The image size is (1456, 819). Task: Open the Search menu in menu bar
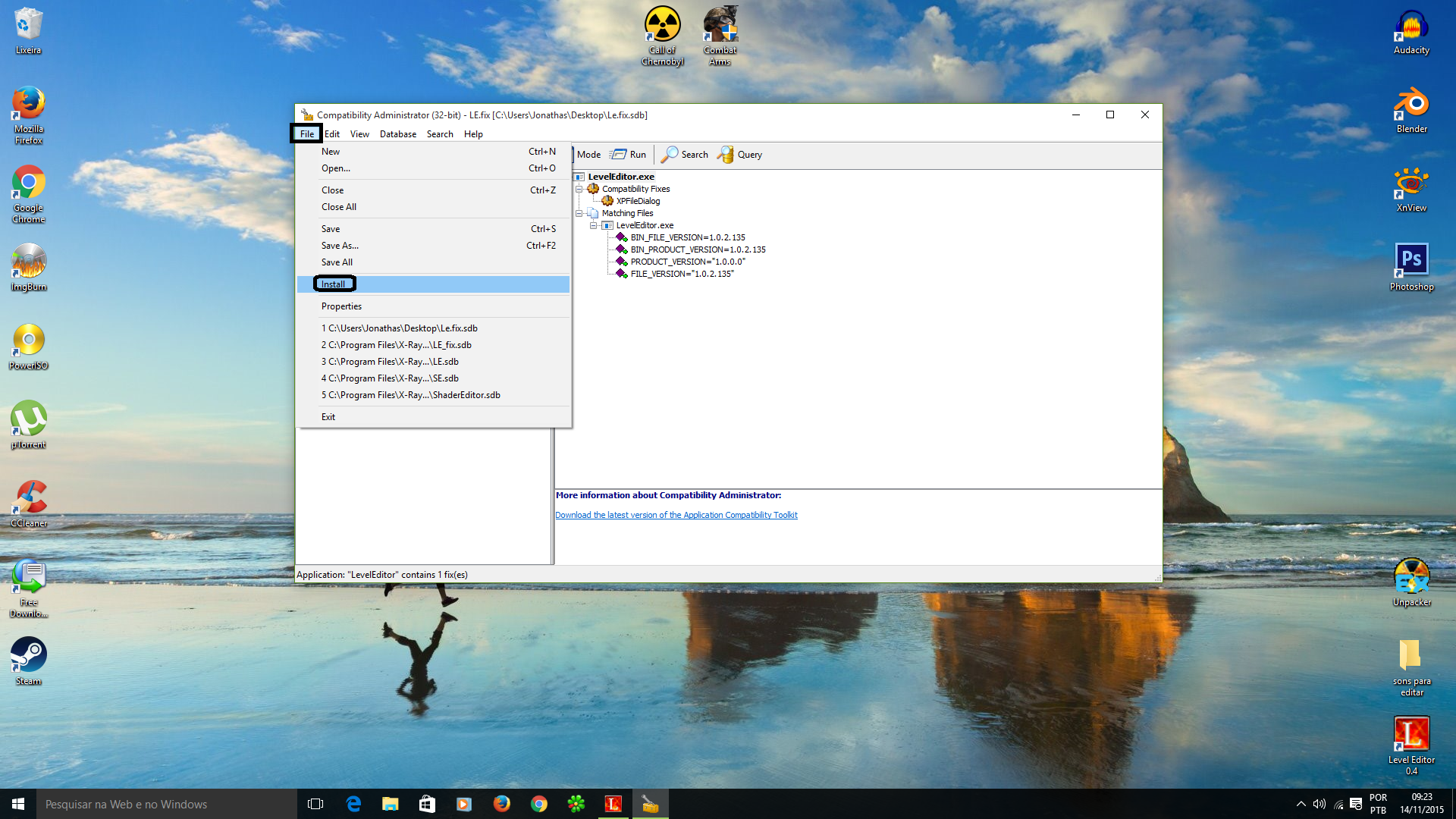coord(440,134)
